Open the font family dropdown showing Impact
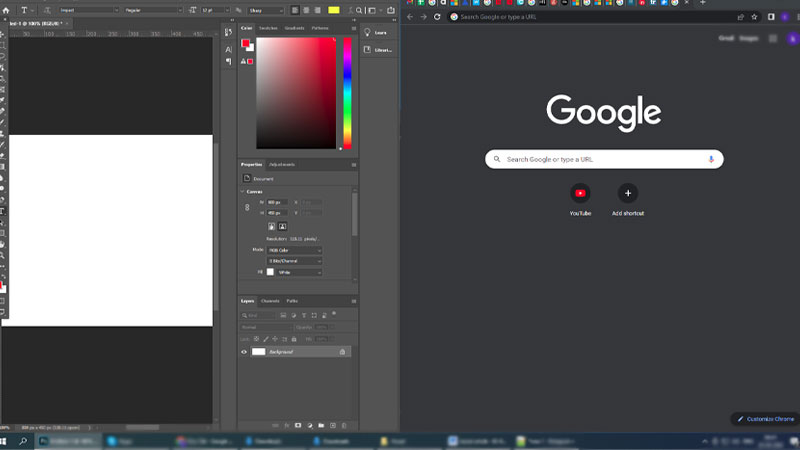Viewport: 800px width, 450px height. point(88,10)
